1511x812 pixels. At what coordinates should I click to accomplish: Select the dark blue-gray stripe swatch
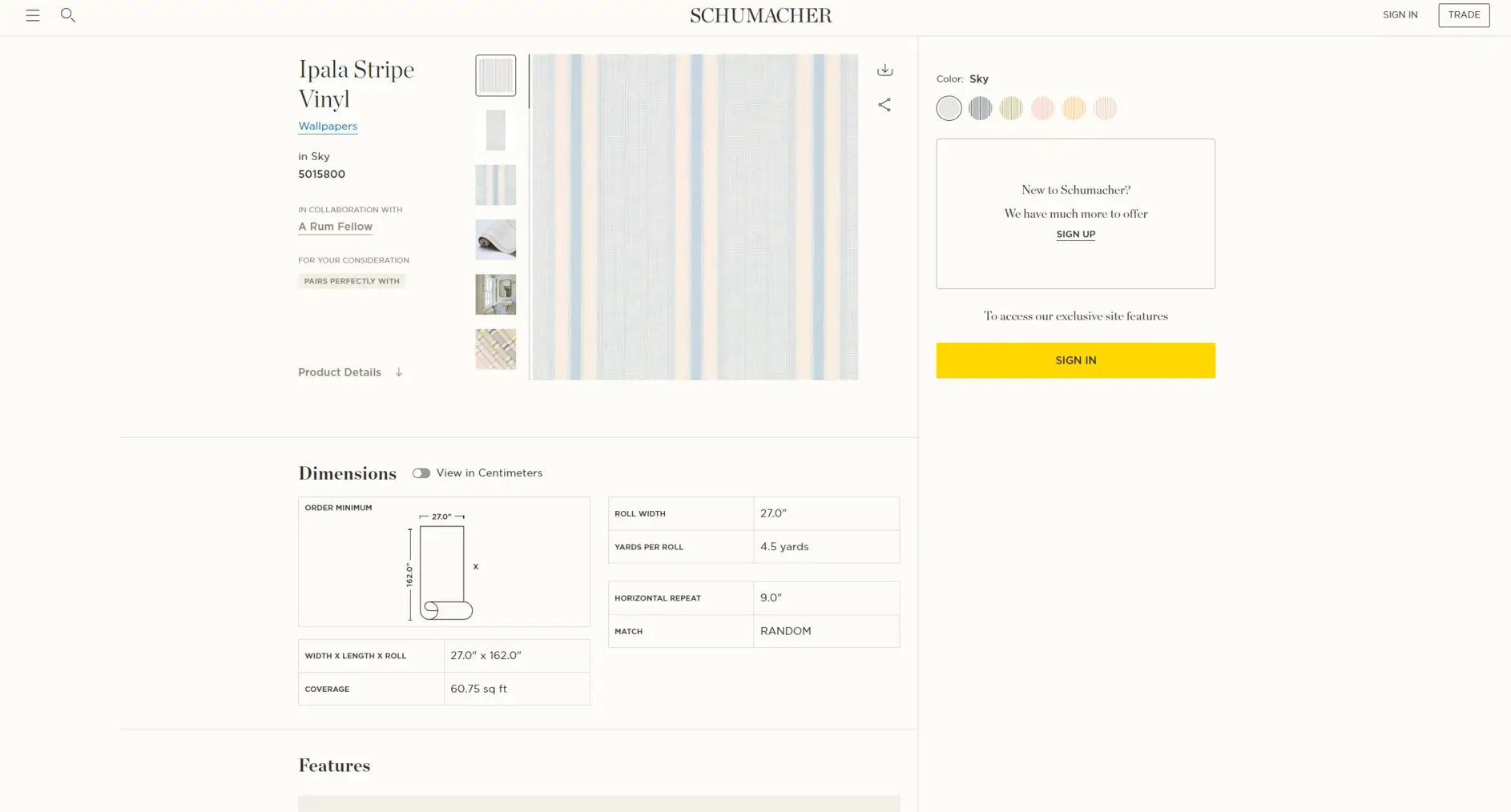(980, 108)
